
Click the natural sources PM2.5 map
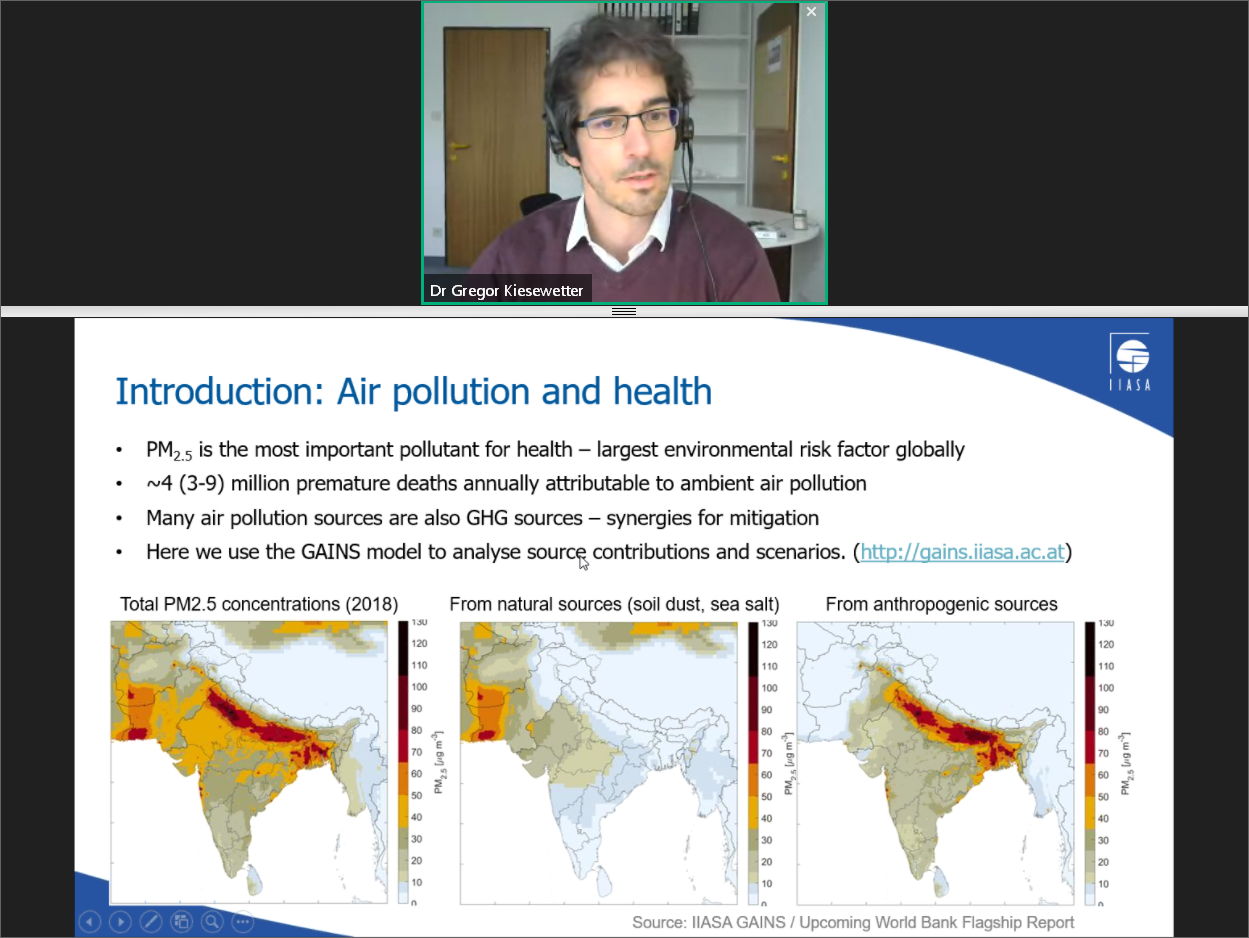tap(597, 760)
